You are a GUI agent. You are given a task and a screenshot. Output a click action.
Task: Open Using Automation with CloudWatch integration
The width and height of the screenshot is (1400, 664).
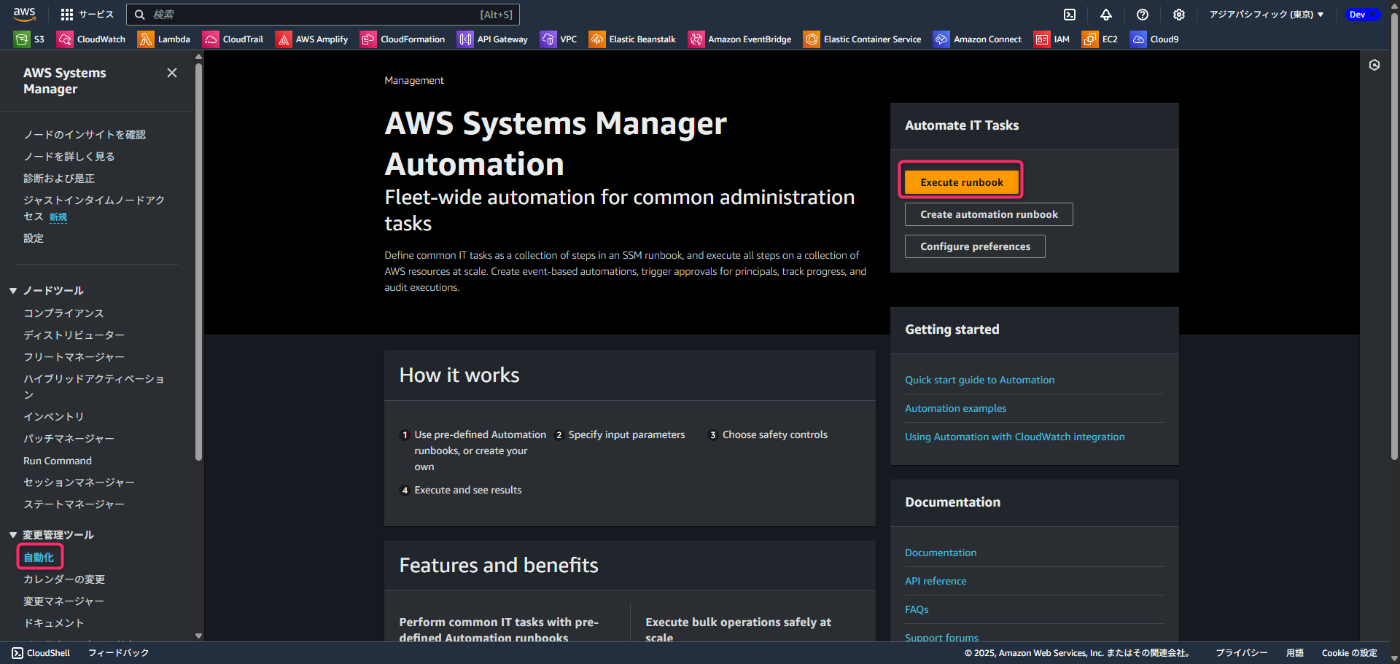1015,437
